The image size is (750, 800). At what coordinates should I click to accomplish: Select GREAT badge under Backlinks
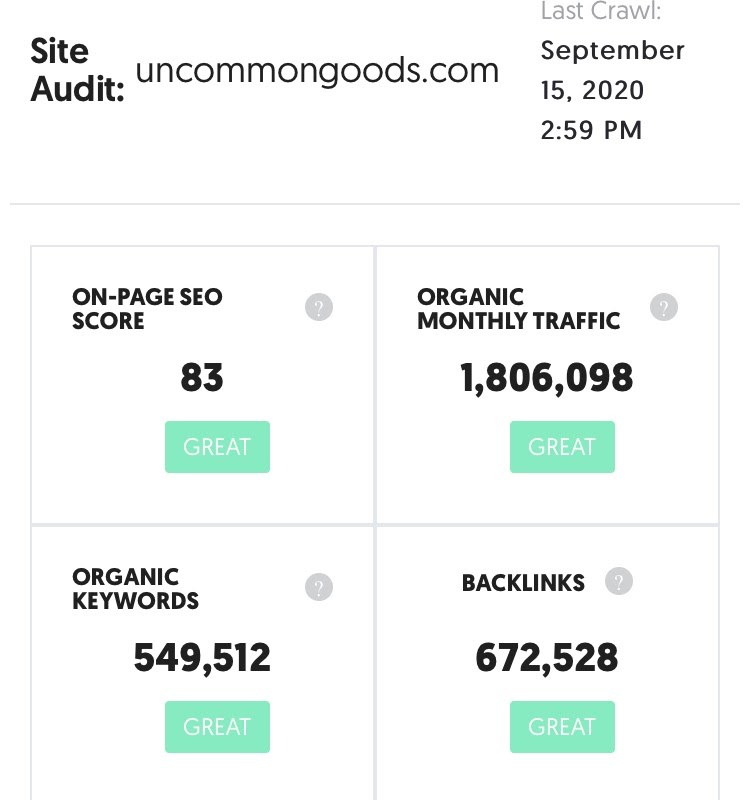pos(562,727)
